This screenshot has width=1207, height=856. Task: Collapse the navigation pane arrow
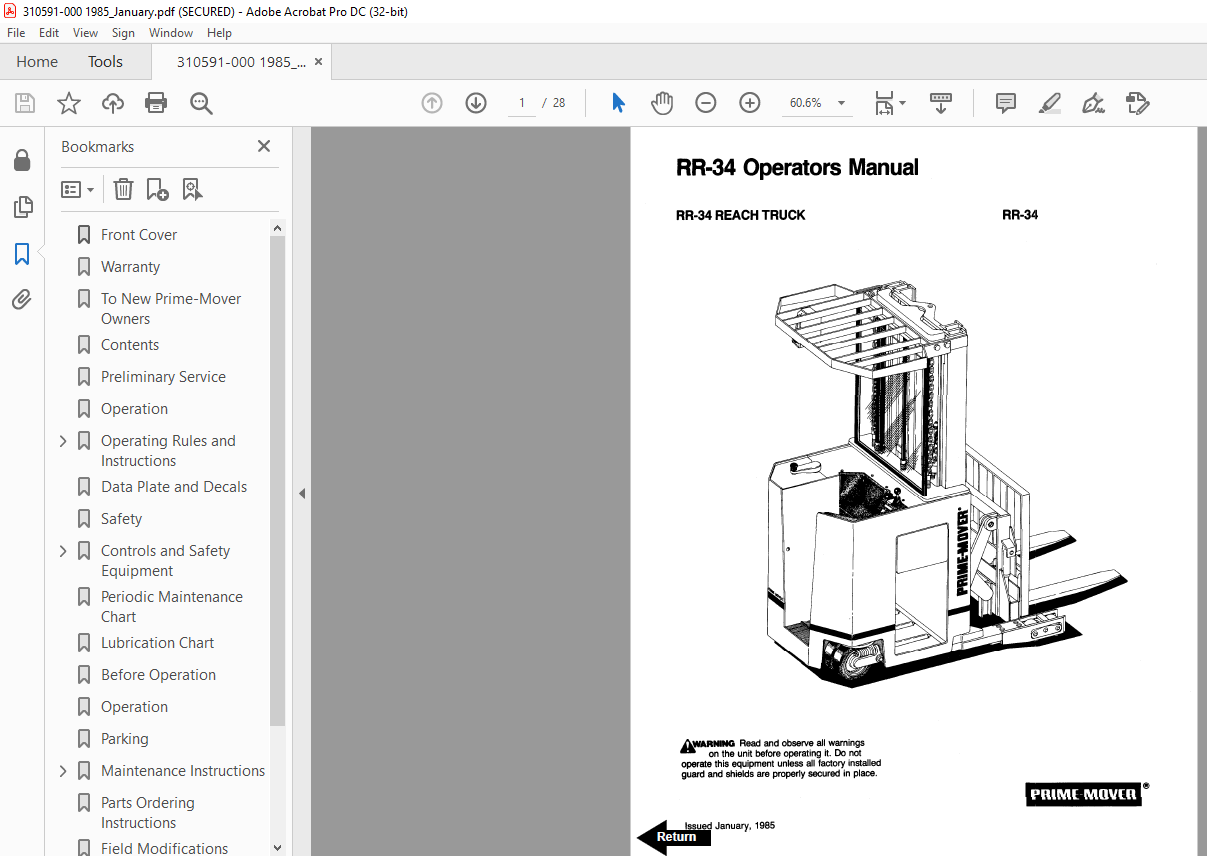pyautogui.click(x=302, y=493)
